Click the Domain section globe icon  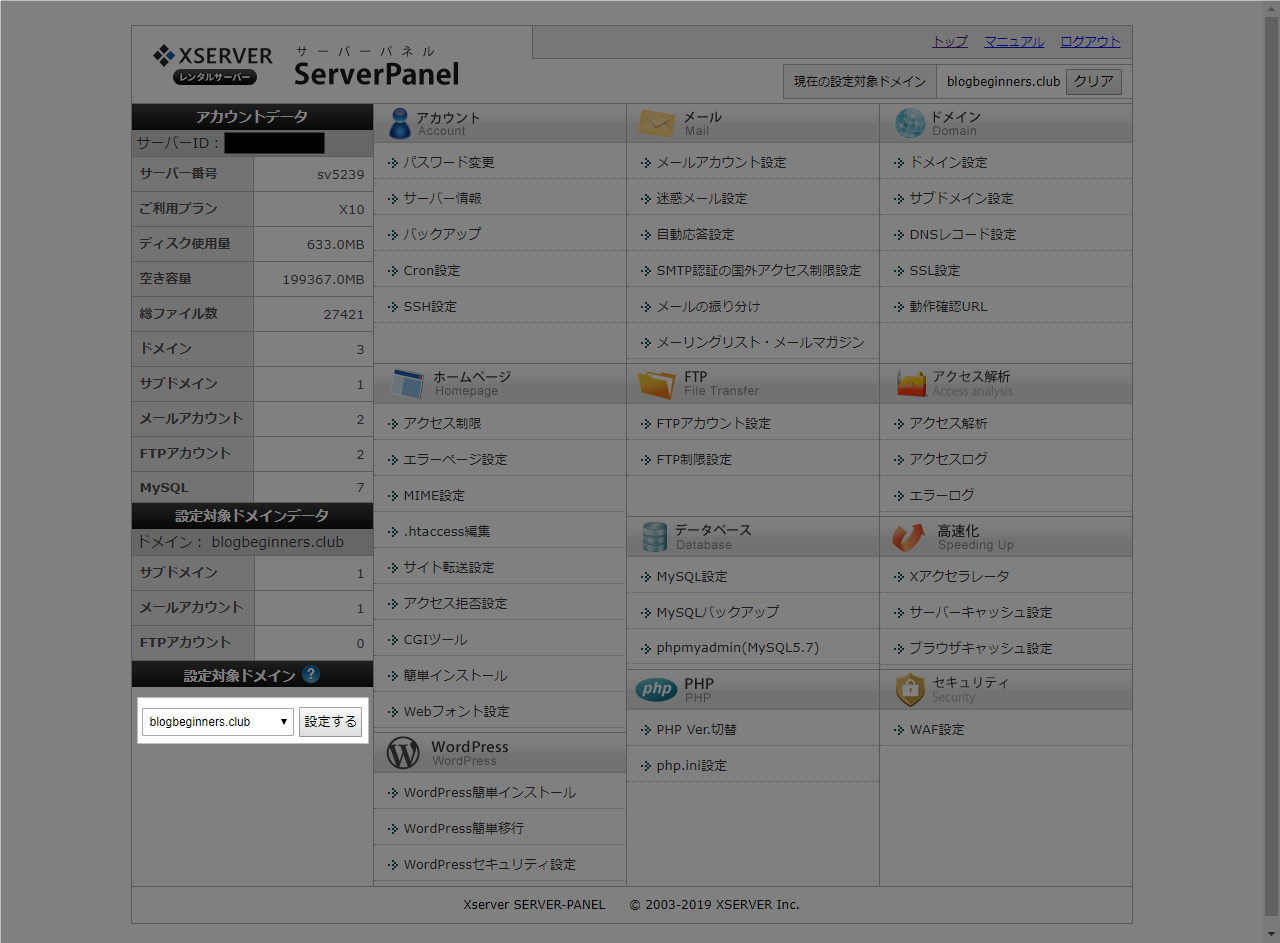[910, 123]
